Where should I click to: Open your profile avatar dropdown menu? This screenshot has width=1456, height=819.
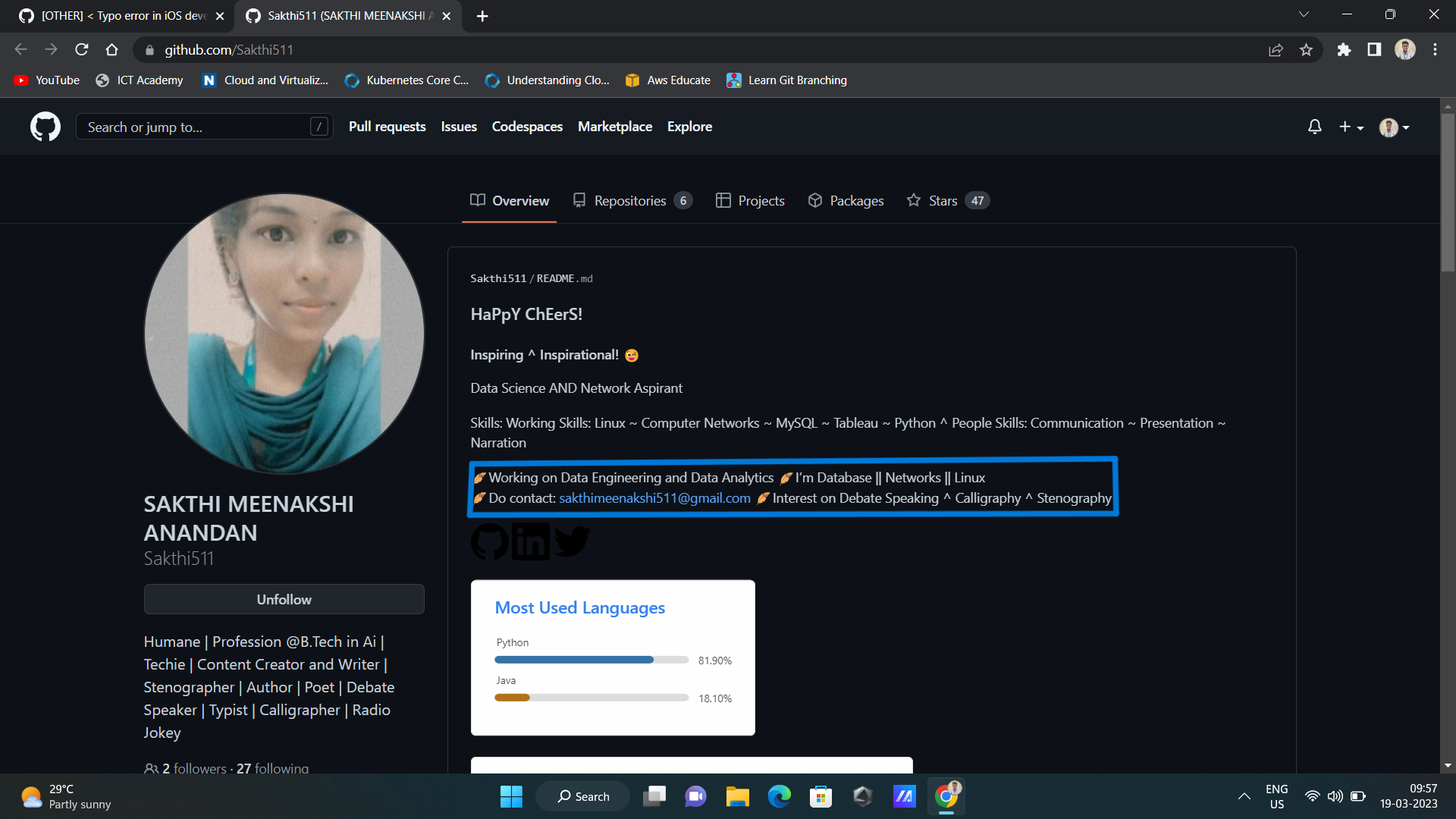pos(1394,127)
